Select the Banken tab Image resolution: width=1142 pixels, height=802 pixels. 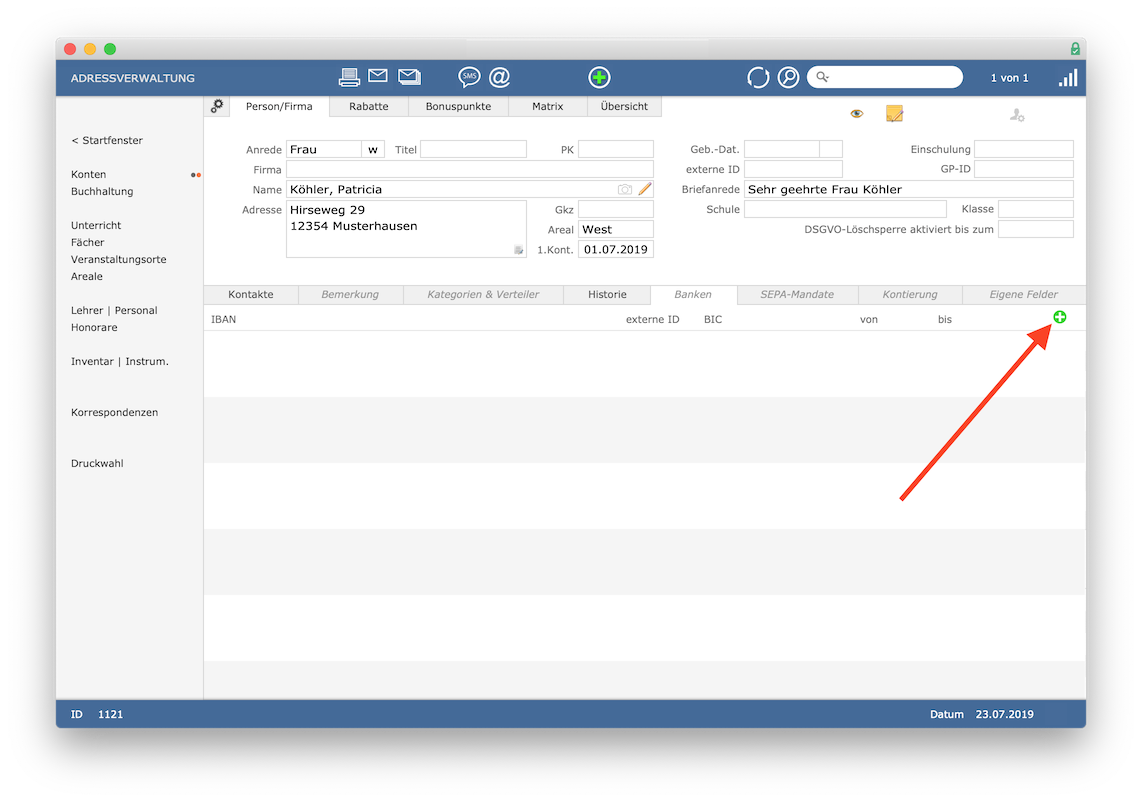(693, 294)
